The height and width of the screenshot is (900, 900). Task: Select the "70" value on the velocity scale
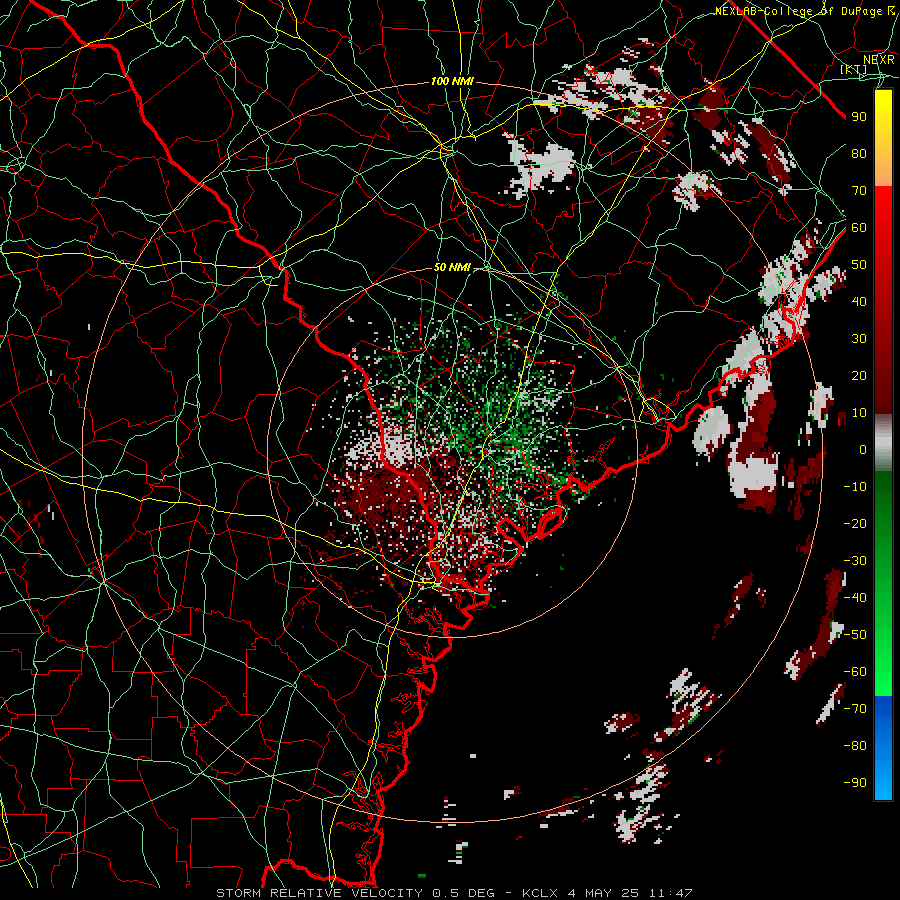pos(859,191)
